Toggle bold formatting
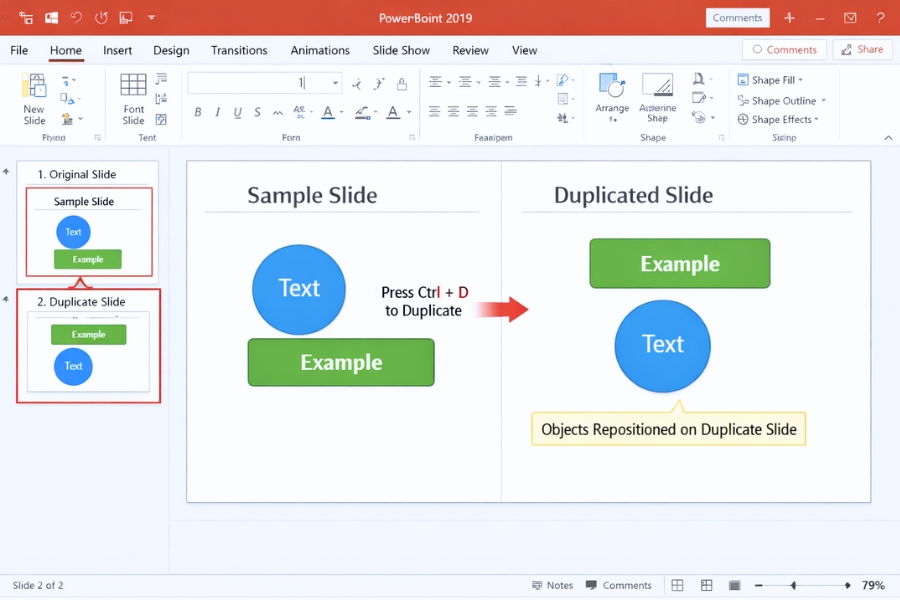 coord(198,112)
